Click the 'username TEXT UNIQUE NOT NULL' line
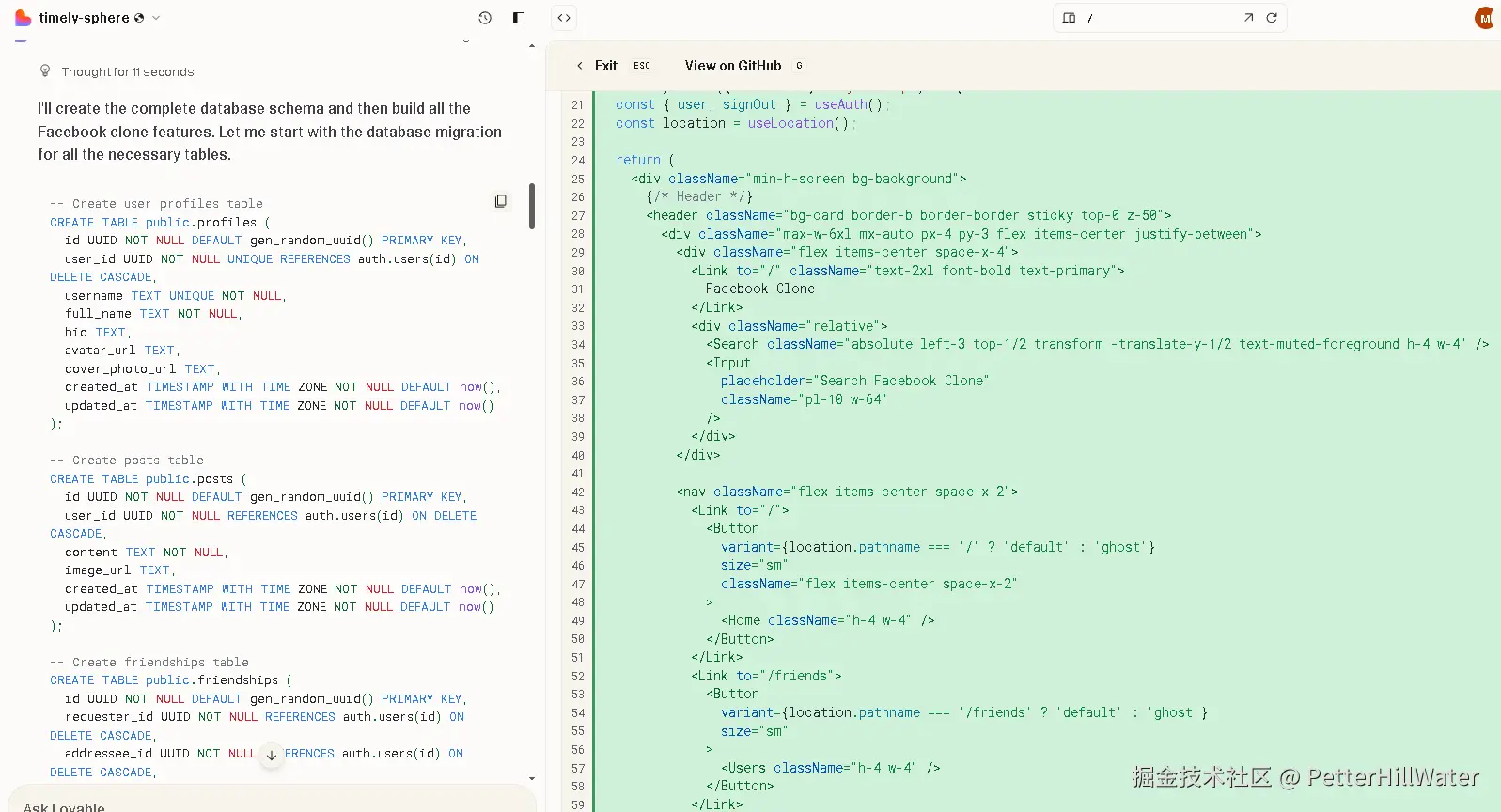This screenshot has height=812, width=1501. point(176,296)
